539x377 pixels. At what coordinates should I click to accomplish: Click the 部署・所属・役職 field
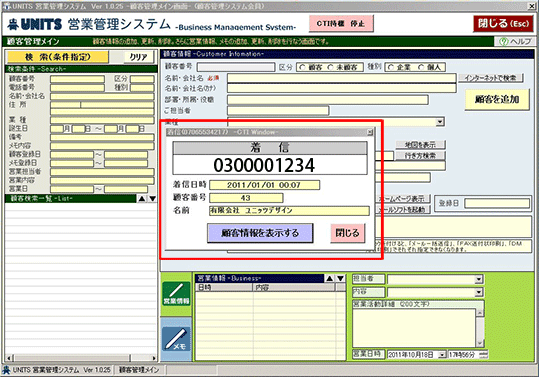(x=328, y=100)
